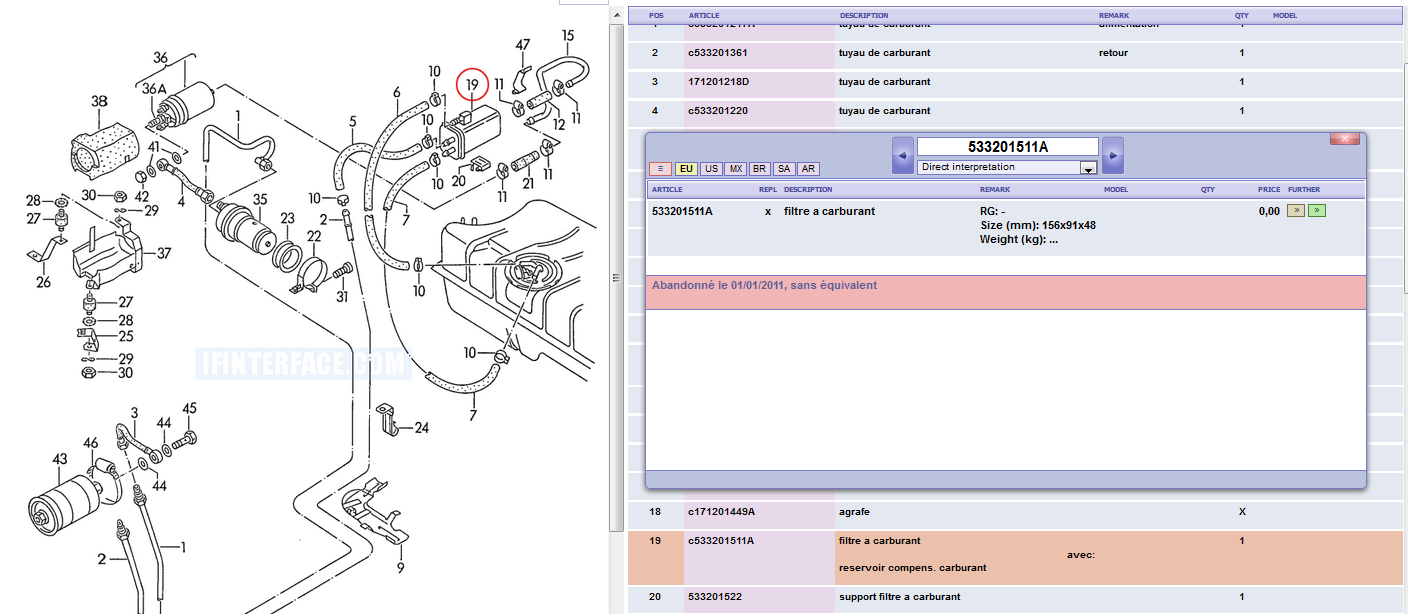This screenshot has width=1408, height=614.
Task: Click callout 22 on the diagram
Action: (313, 237)
